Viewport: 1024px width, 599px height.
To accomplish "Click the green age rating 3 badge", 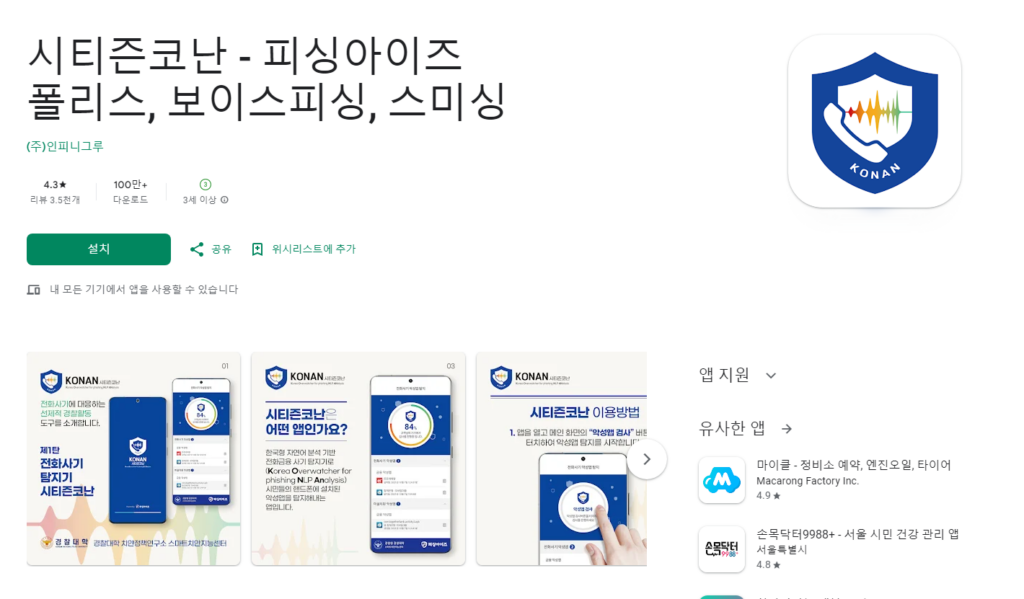I will (x=205, y=185).
